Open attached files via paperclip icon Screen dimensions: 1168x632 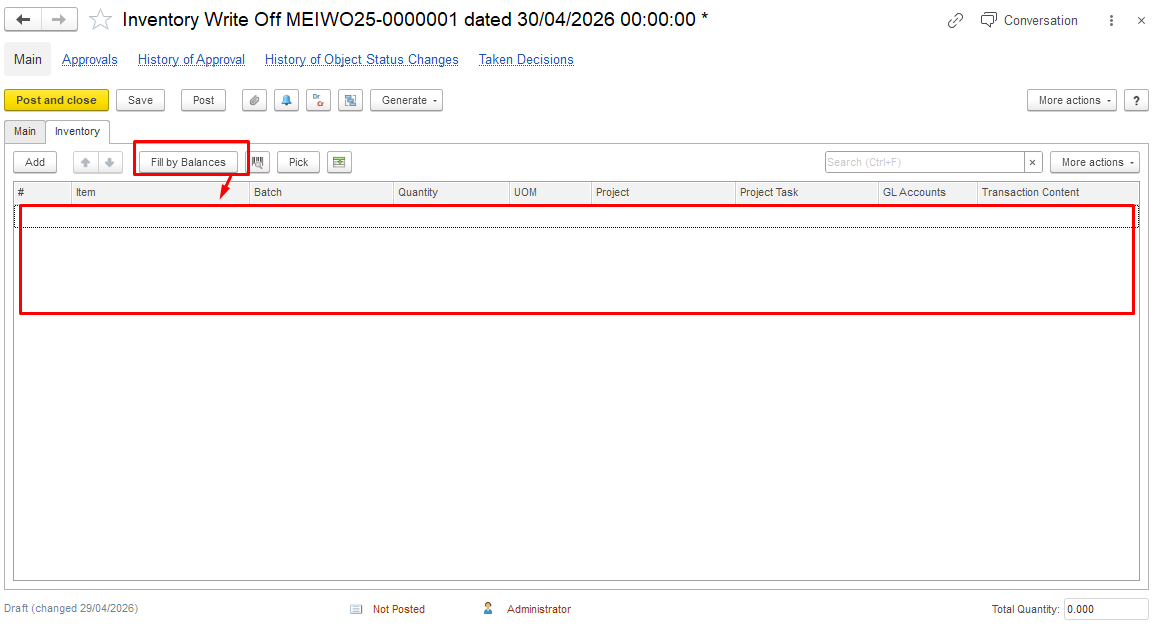[x=254, y=100]
